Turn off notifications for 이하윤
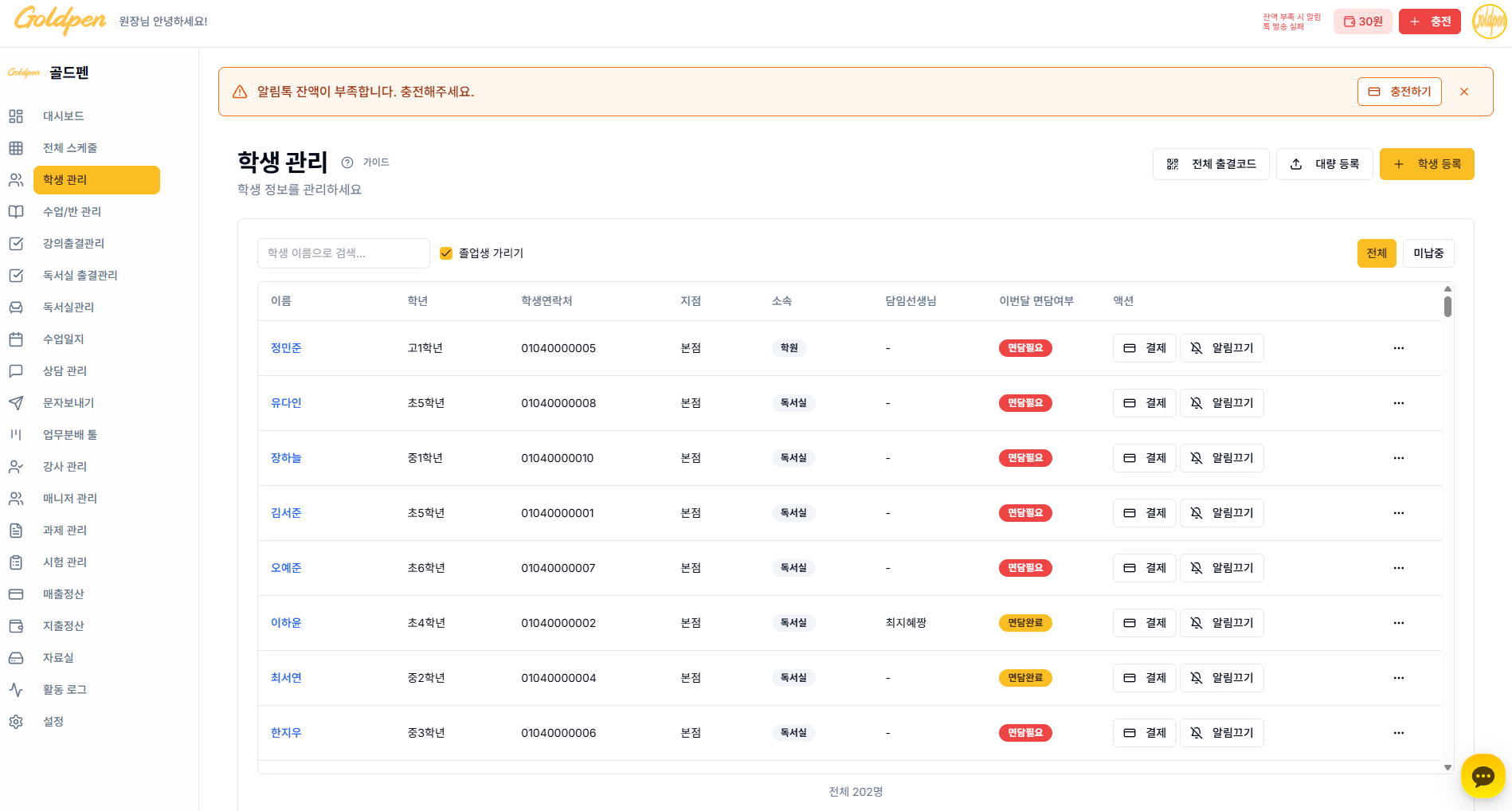Image resolution: width=1512 pixels, height=811 pixels. (1221, 623)
